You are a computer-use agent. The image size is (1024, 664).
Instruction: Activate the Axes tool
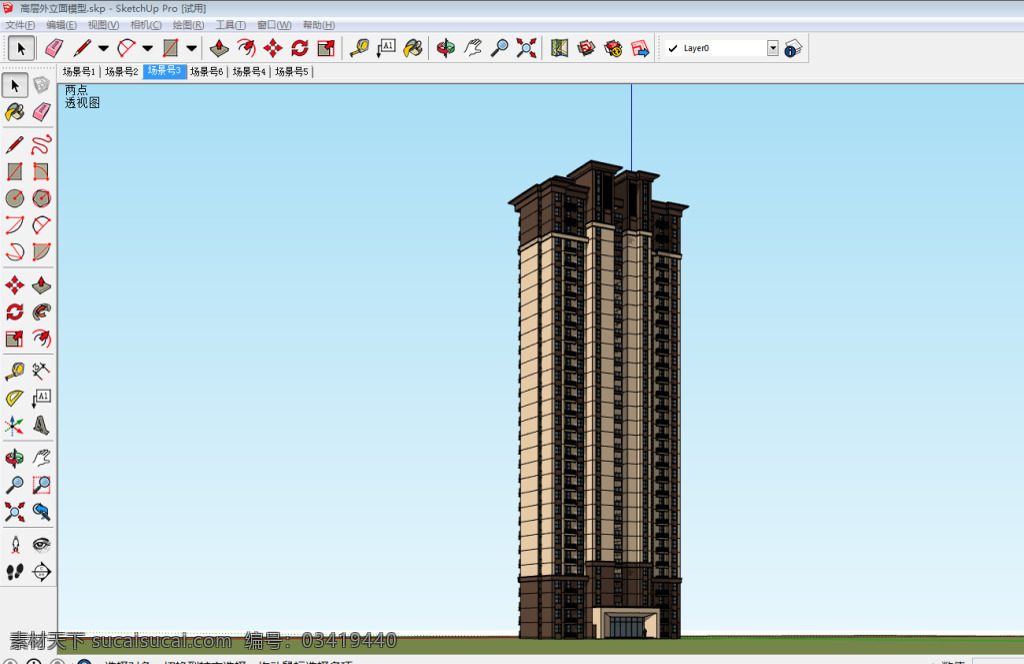14,426
